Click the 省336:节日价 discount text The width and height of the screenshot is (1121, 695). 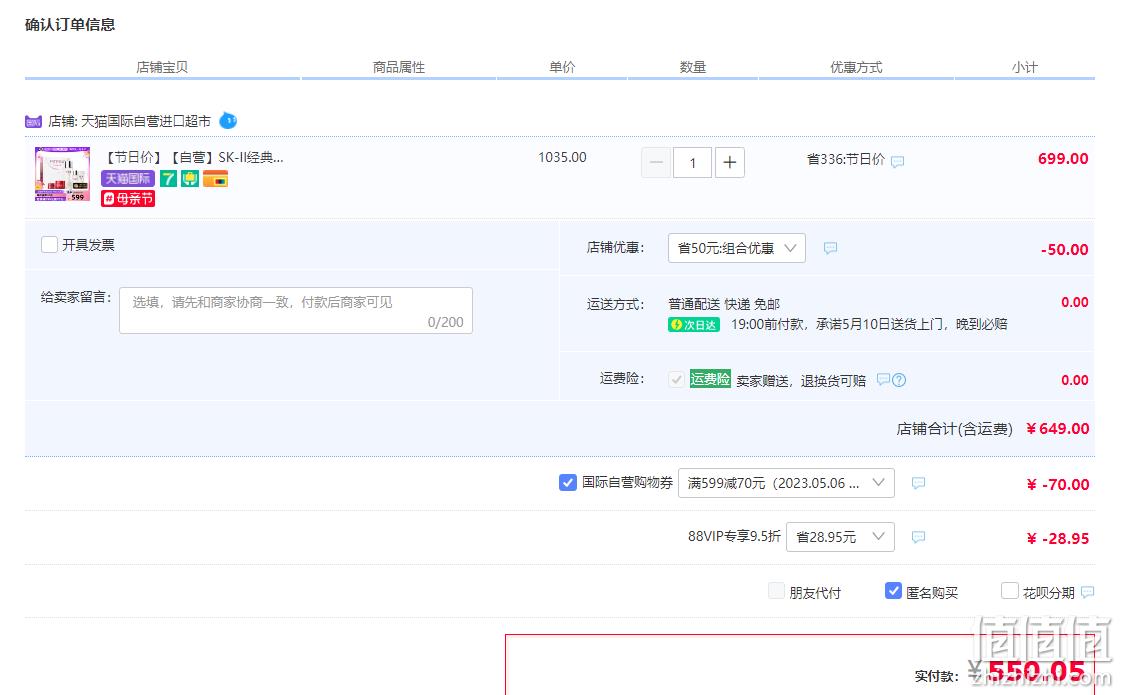click(x=846, y=159)
